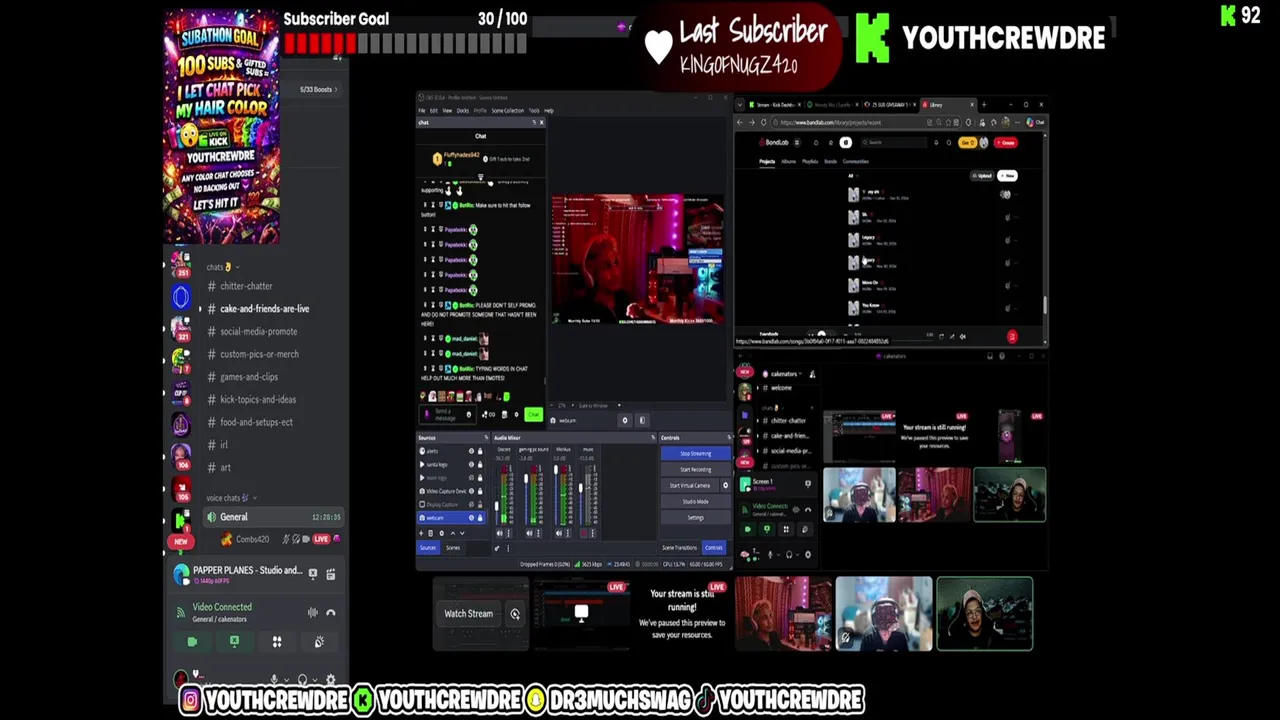Open OBS Edit menu
This screenshot has height=720, width=1280.
pyautogui.click(x=434, y=110)
